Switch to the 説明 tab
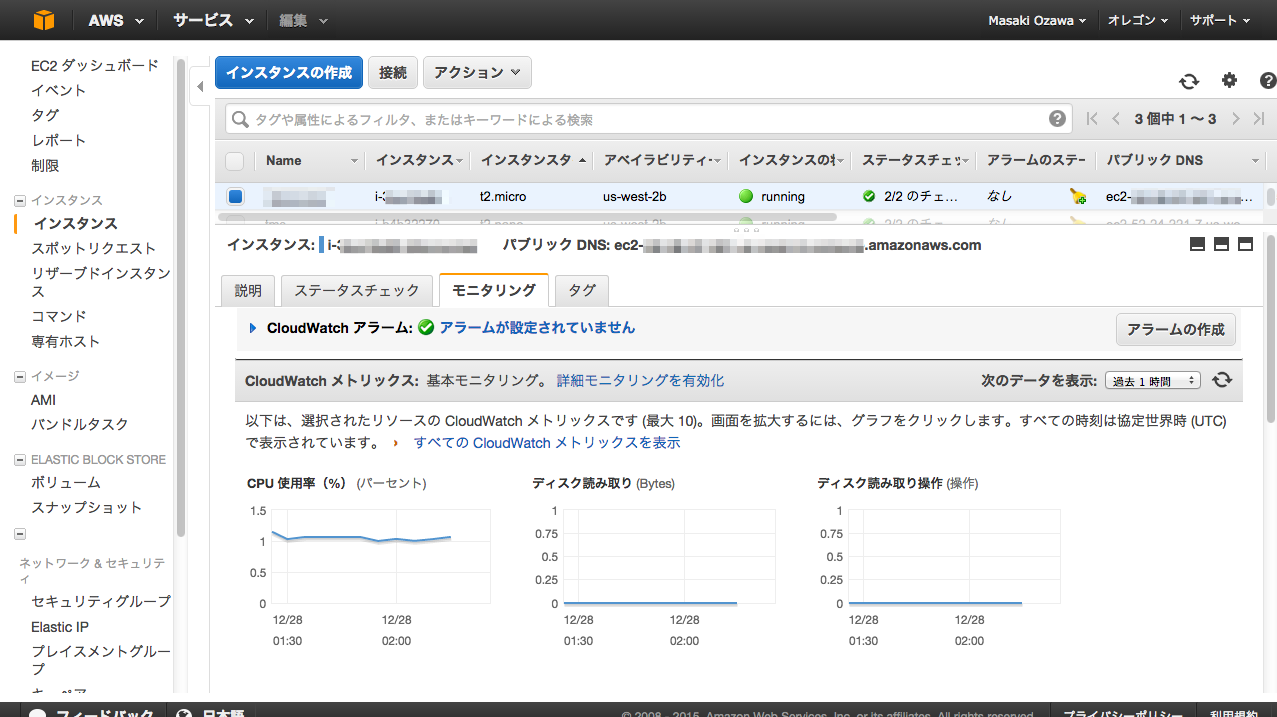The image size is (1277, 717). click(x=248, y=290)
